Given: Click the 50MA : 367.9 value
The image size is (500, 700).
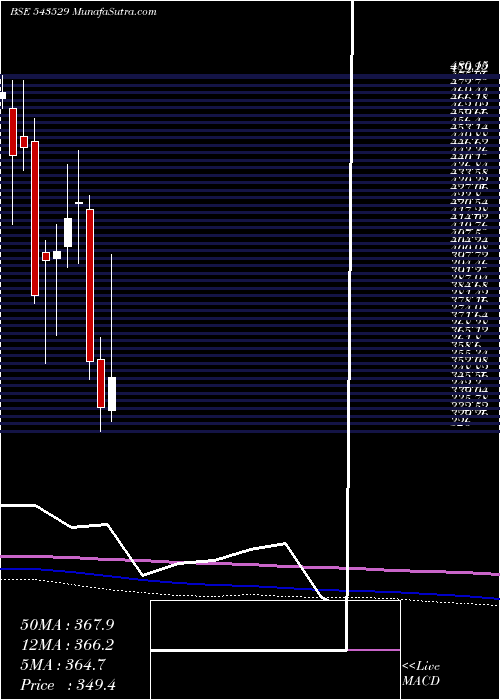Looking at the screenshot, I should click(67, 624).
